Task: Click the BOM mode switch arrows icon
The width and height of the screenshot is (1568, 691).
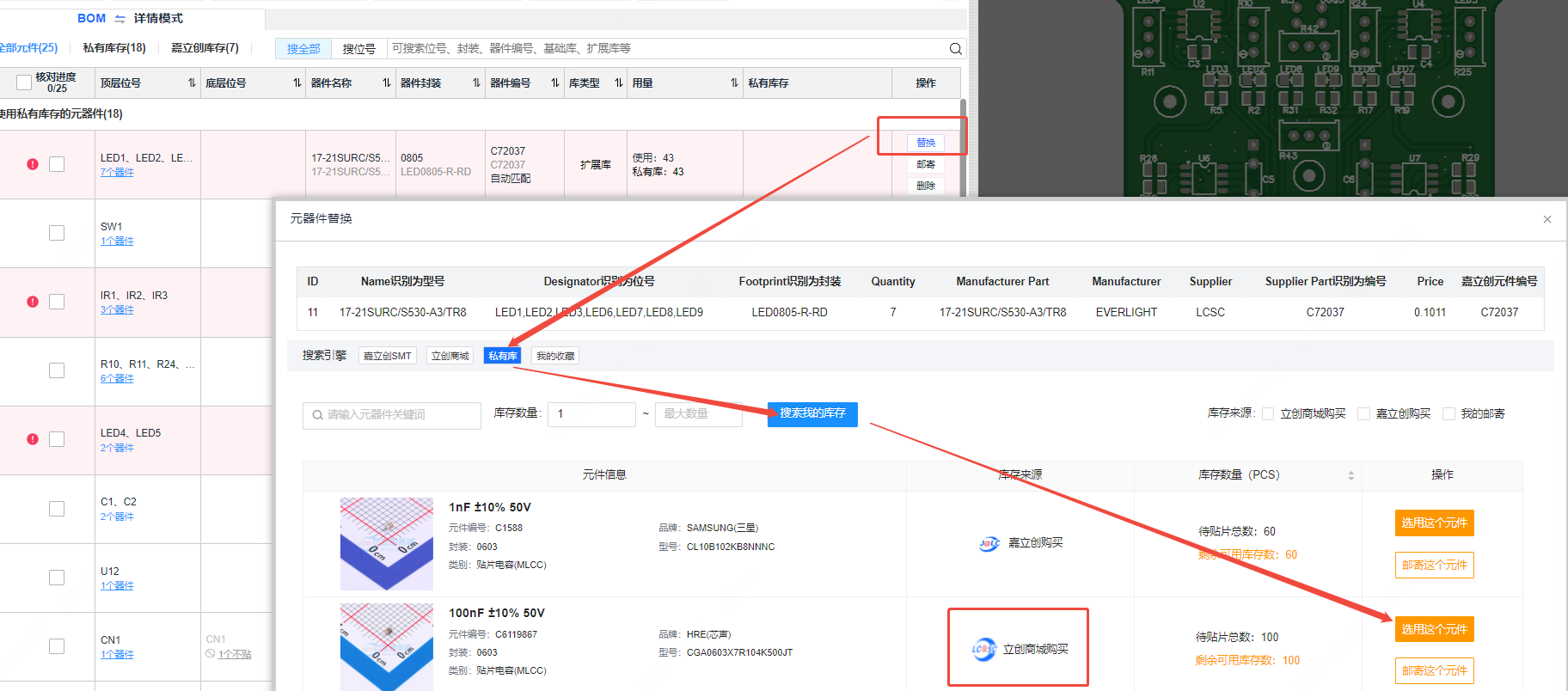Action: [x=119, y=19]
